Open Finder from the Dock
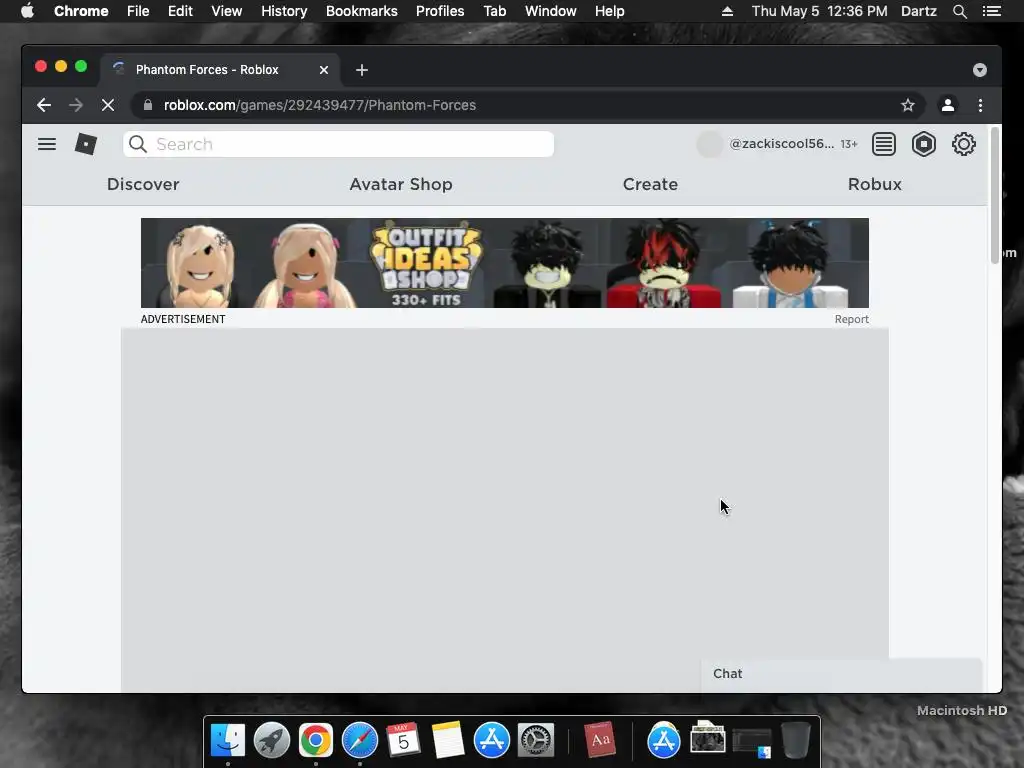1024x768 pixels. click(x=228, y=741)
